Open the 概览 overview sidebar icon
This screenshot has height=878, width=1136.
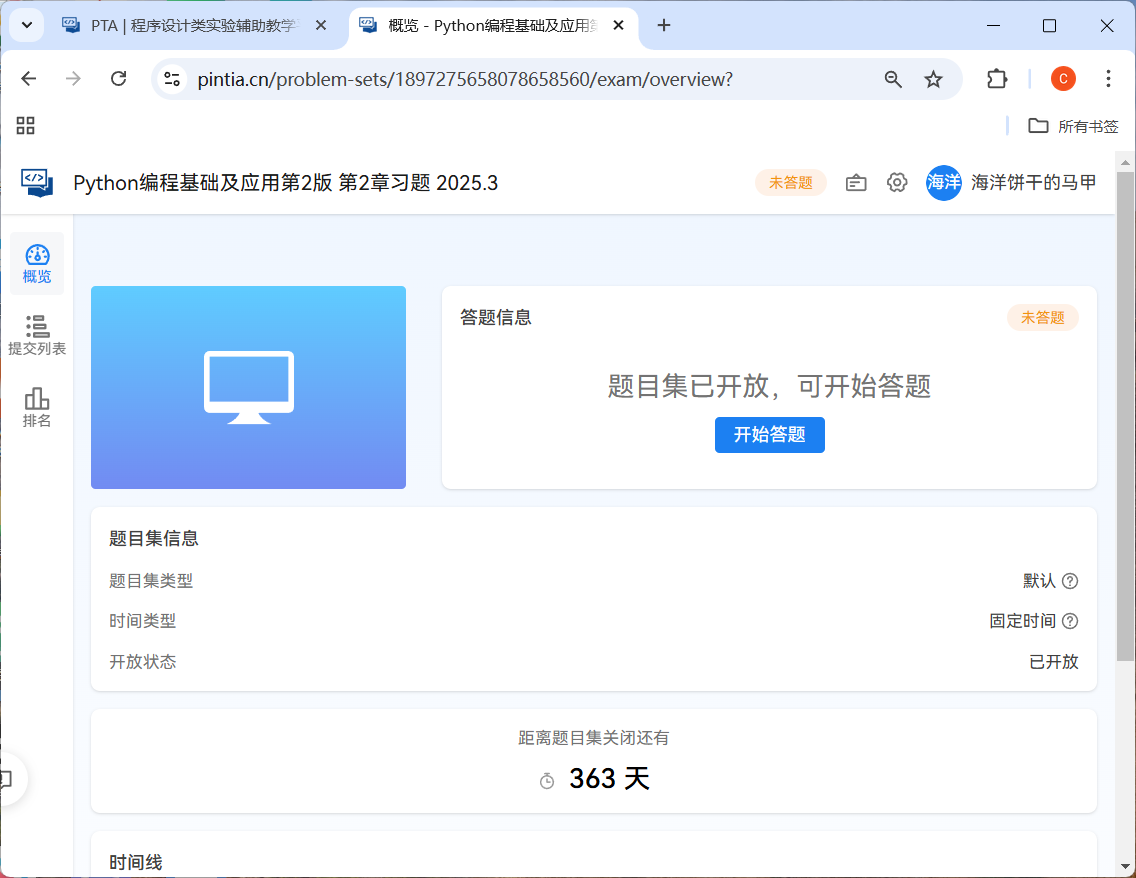pyautogui.click(x=37, y=264)
